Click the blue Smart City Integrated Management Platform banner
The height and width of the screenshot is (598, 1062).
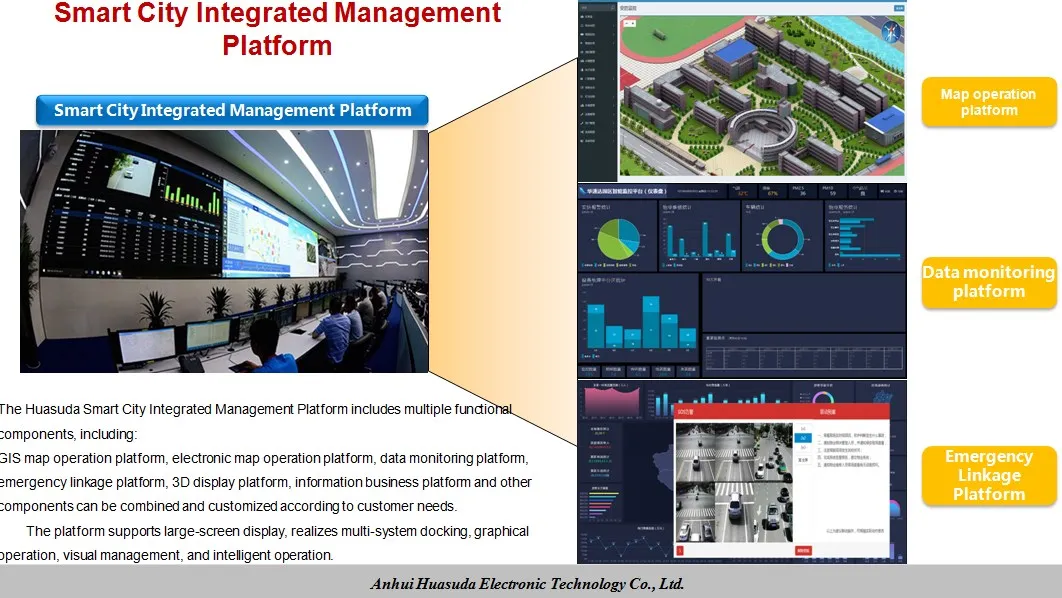click(x=232, y=110)
